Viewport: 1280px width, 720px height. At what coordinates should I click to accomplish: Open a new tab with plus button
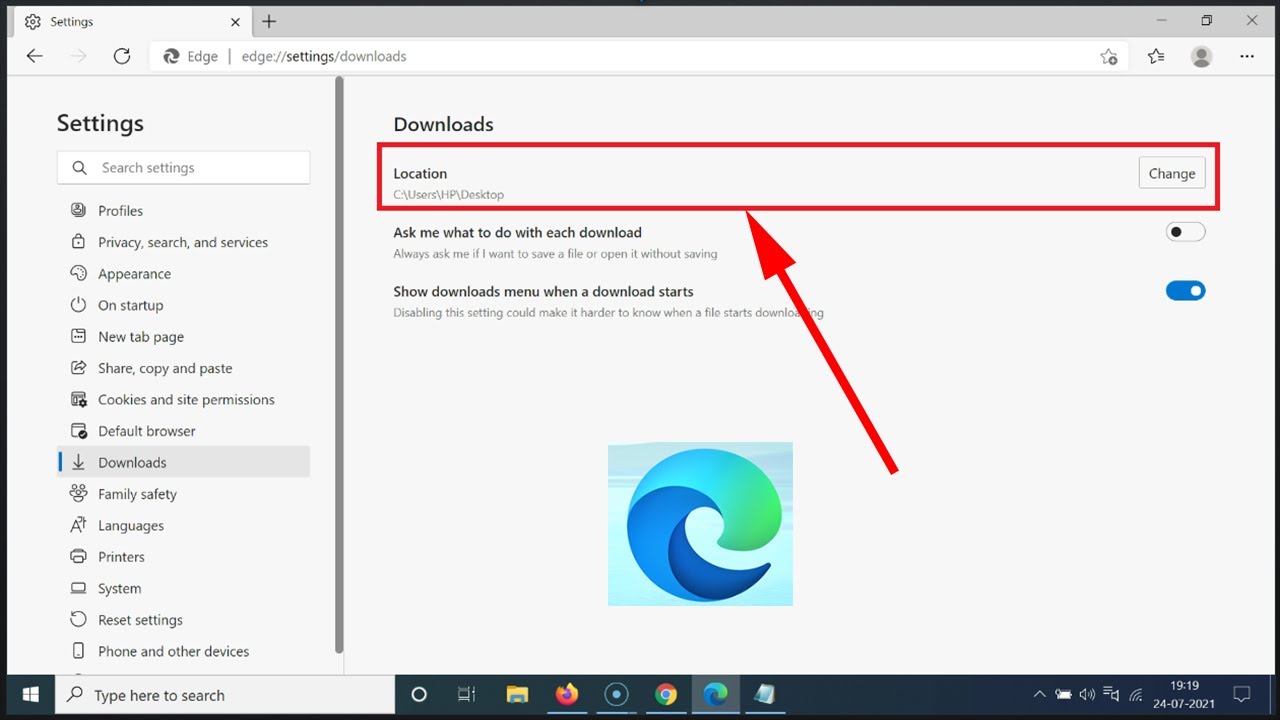[x=269, y=21]
